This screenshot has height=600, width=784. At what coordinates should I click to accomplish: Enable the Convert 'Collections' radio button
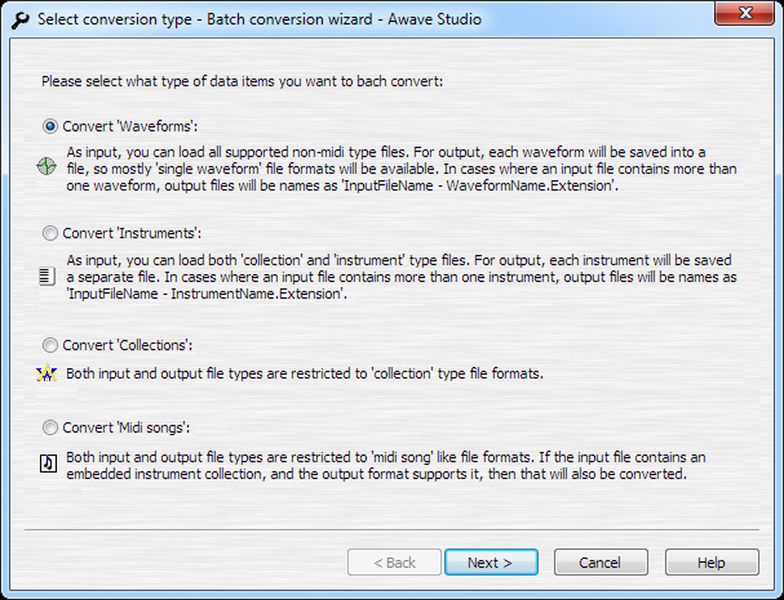50,345
